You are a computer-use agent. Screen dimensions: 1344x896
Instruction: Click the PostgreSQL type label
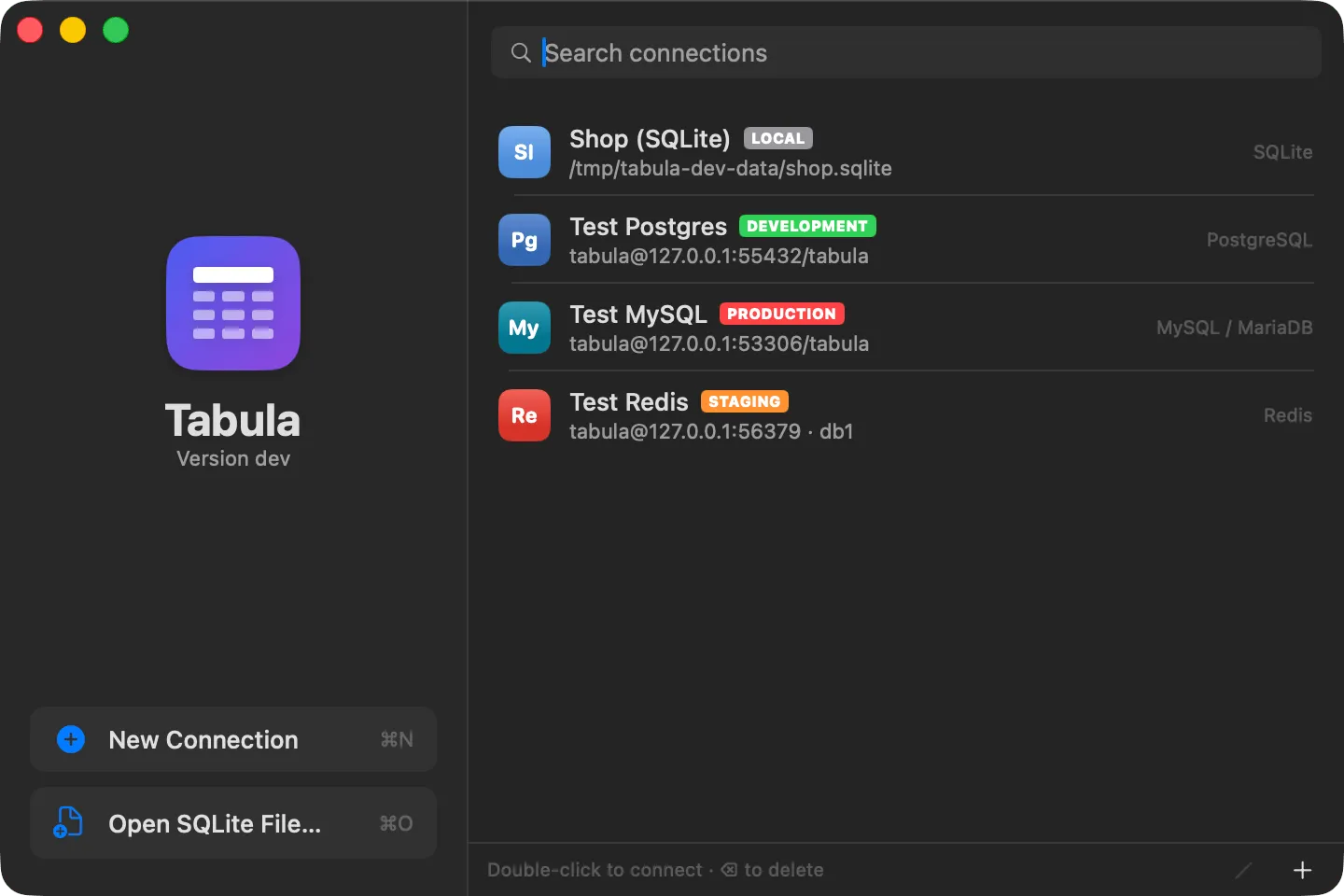pyautogui.click(x=1259, y=240)
